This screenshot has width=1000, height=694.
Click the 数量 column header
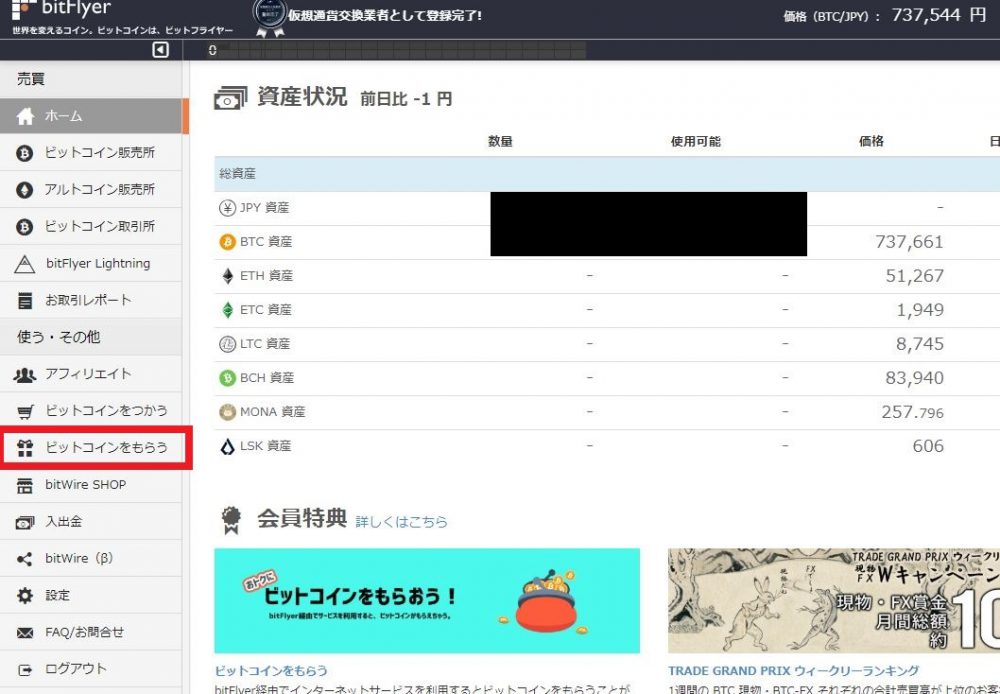coord(501,142)
